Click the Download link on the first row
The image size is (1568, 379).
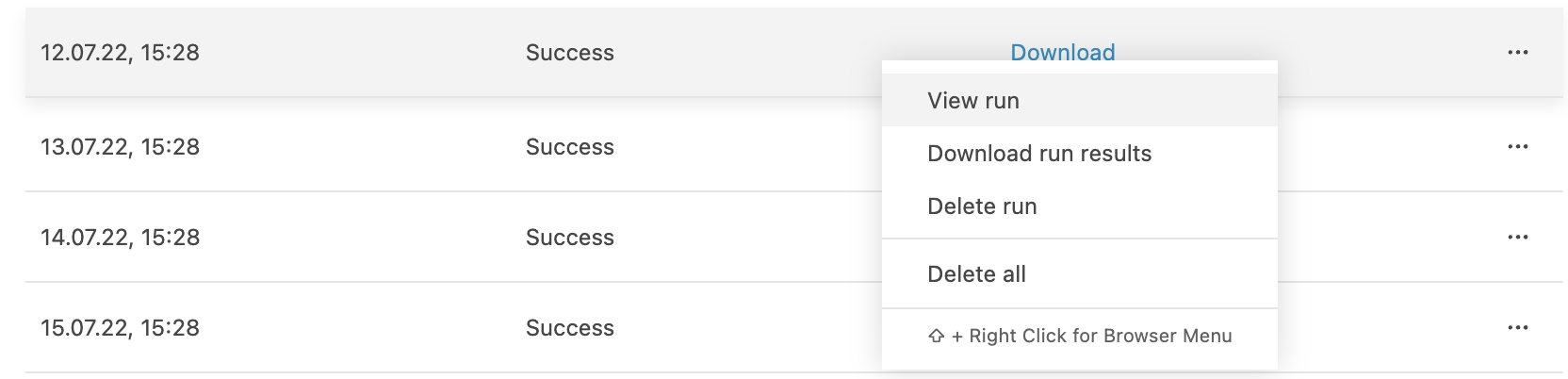pyautogui.click(x=1062, y=51)
